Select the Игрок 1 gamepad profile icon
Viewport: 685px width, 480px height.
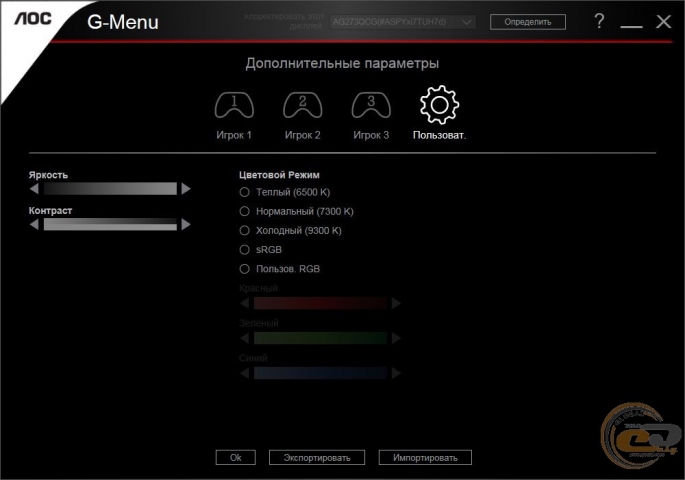pos(234,105)
